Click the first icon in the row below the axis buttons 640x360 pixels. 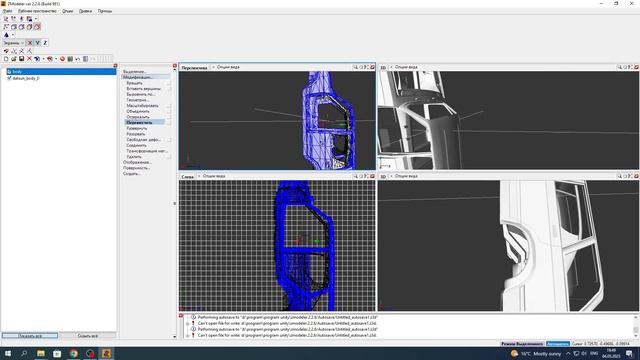6,51
